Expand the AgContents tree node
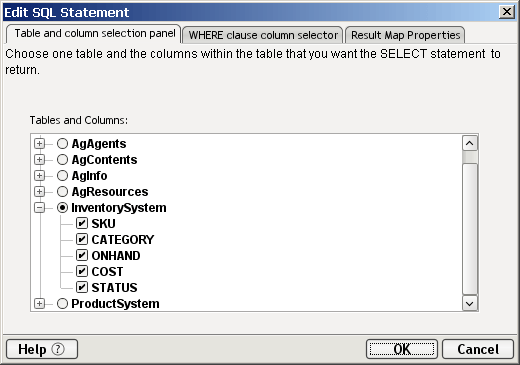520x365 pixels. pos(39,160)
